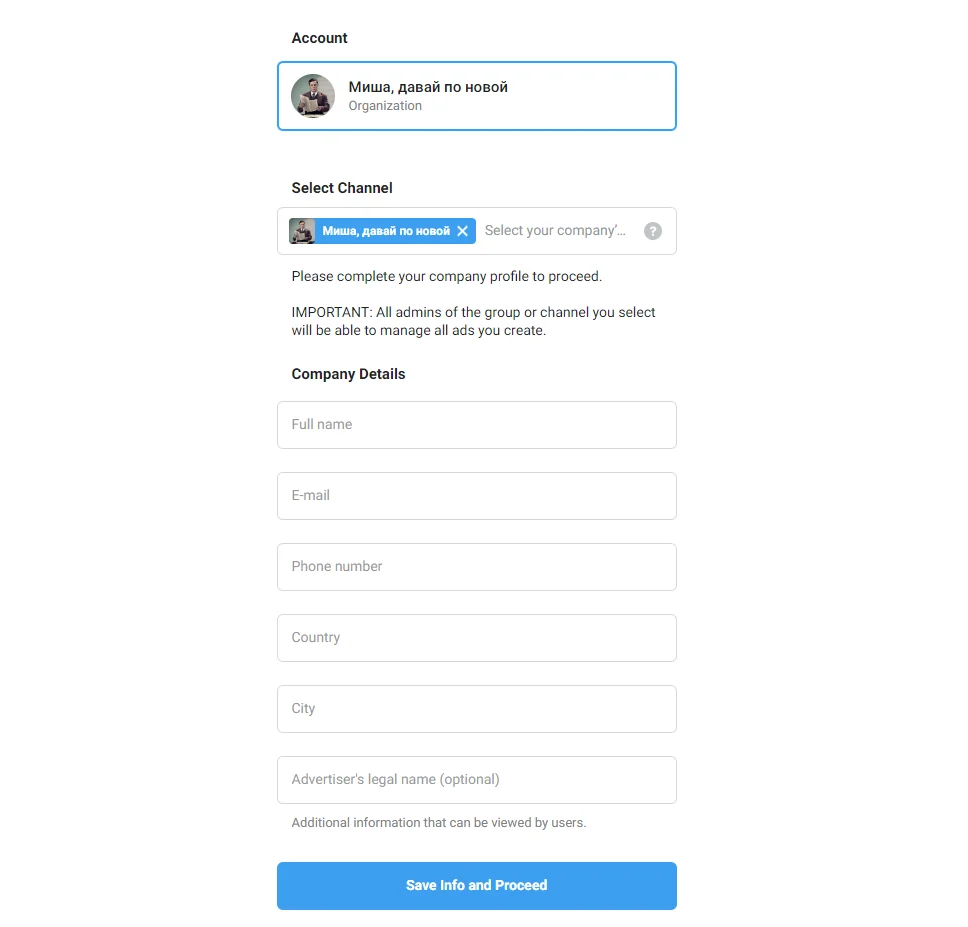Click the Additional information hint text

(438, 823)
